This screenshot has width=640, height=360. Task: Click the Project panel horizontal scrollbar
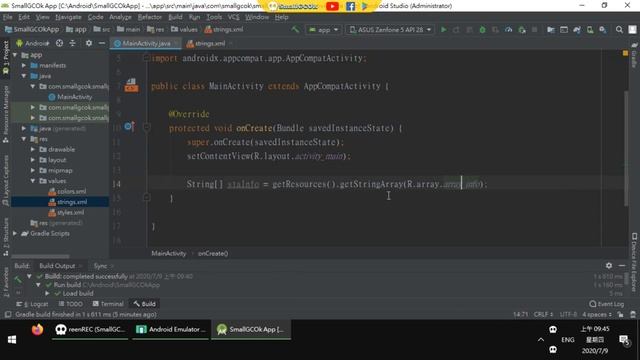point(40,257)
